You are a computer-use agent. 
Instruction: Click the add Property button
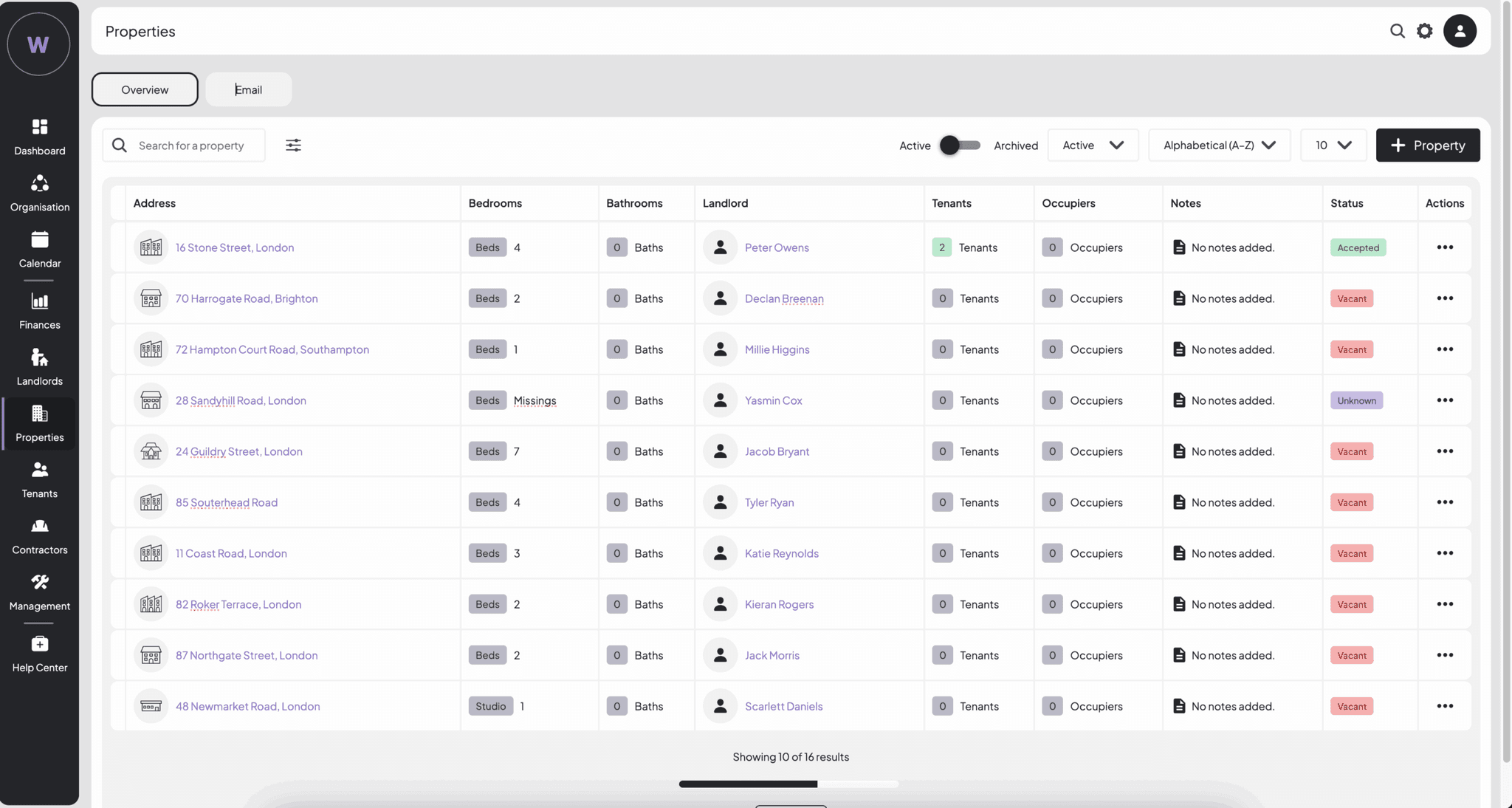(1427, 145)
